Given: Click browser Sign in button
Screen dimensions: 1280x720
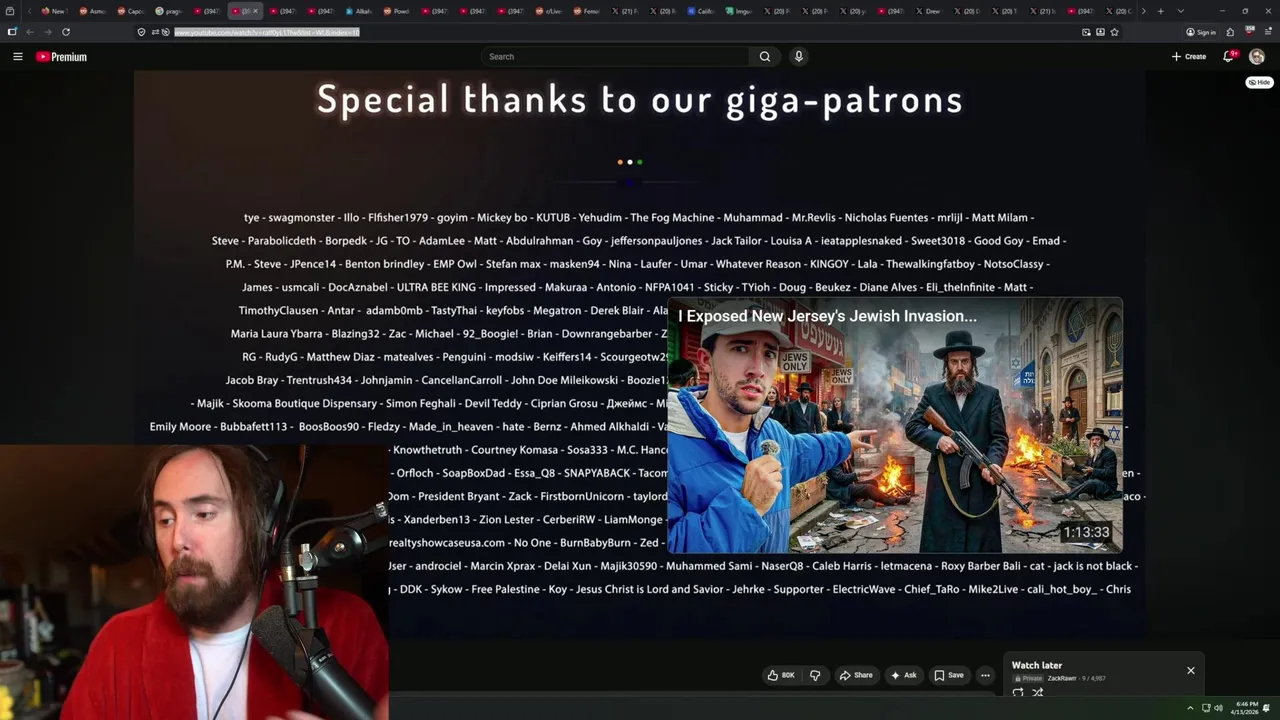Looking at the screenshot, I should pyautogui.click(x=1201, y=32).
